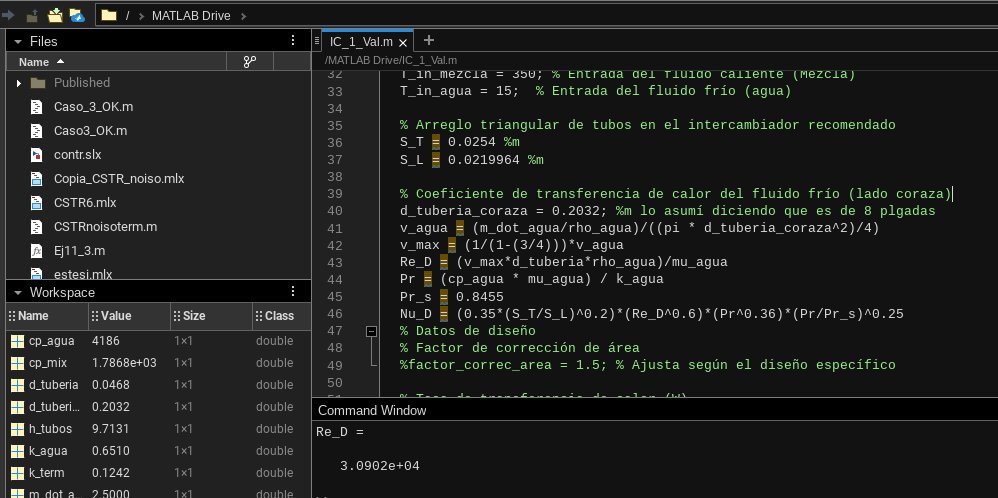Viewport: 998px width, 498px height.
Task: Click the cp_agua variable icon
Action: tap(17, 341)
